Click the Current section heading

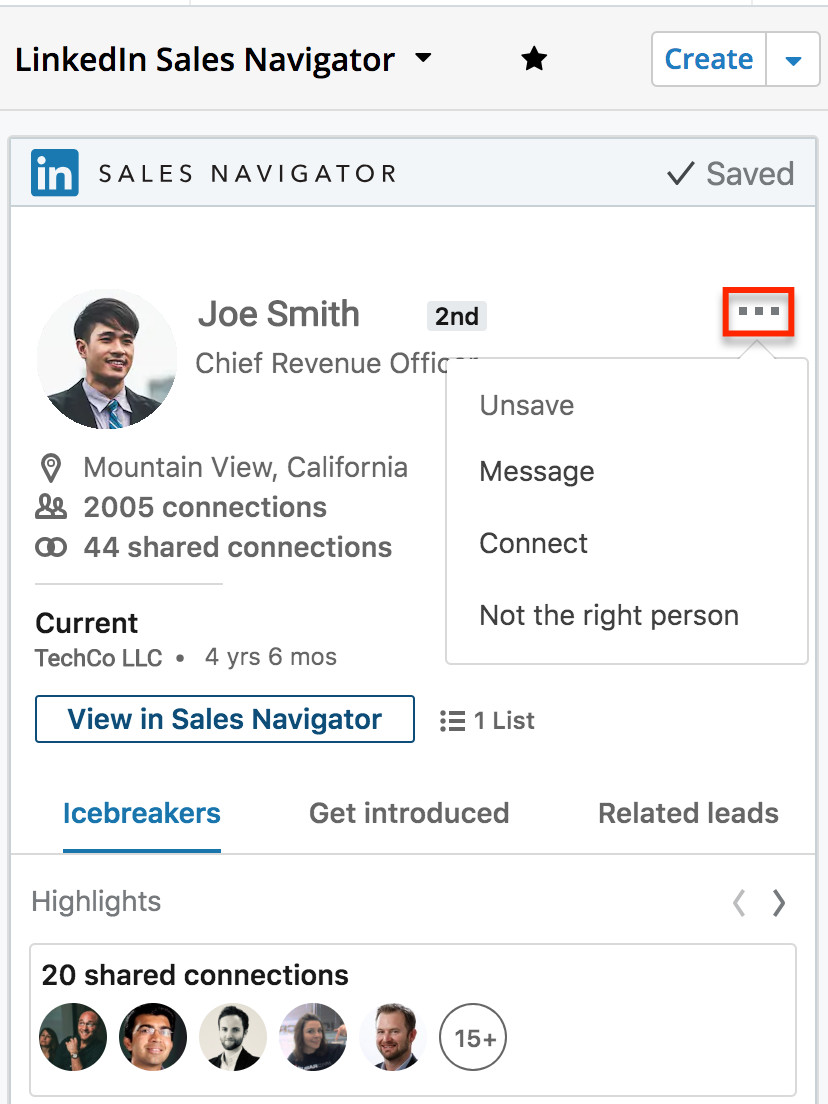click(87, 623)
